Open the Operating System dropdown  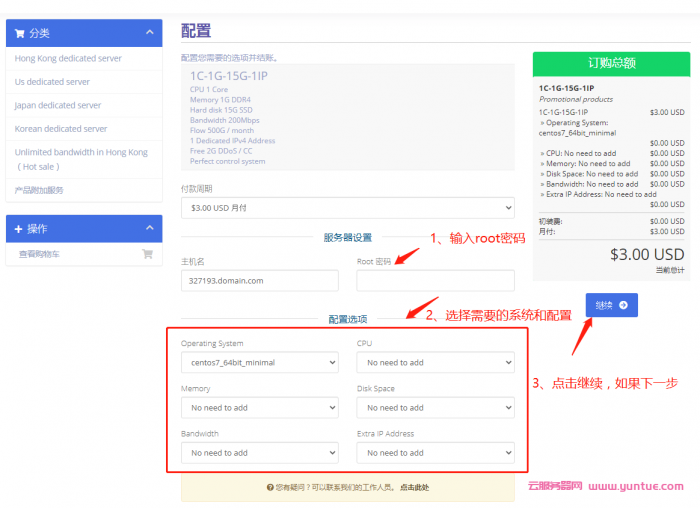pos(259,362)
